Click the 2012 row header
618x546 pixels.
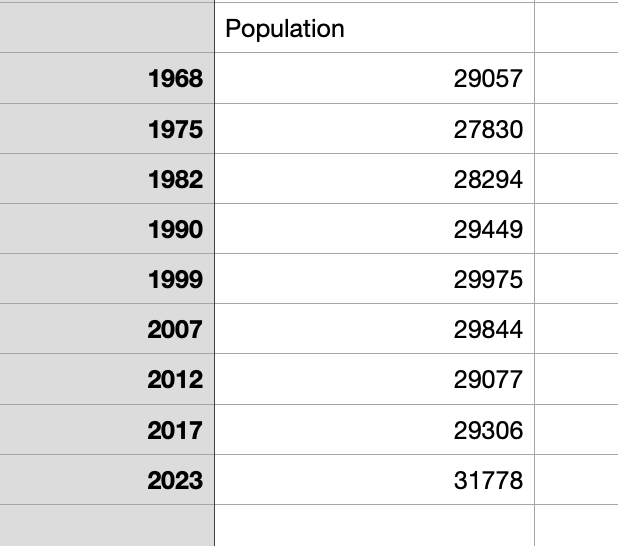coord(107,380)
